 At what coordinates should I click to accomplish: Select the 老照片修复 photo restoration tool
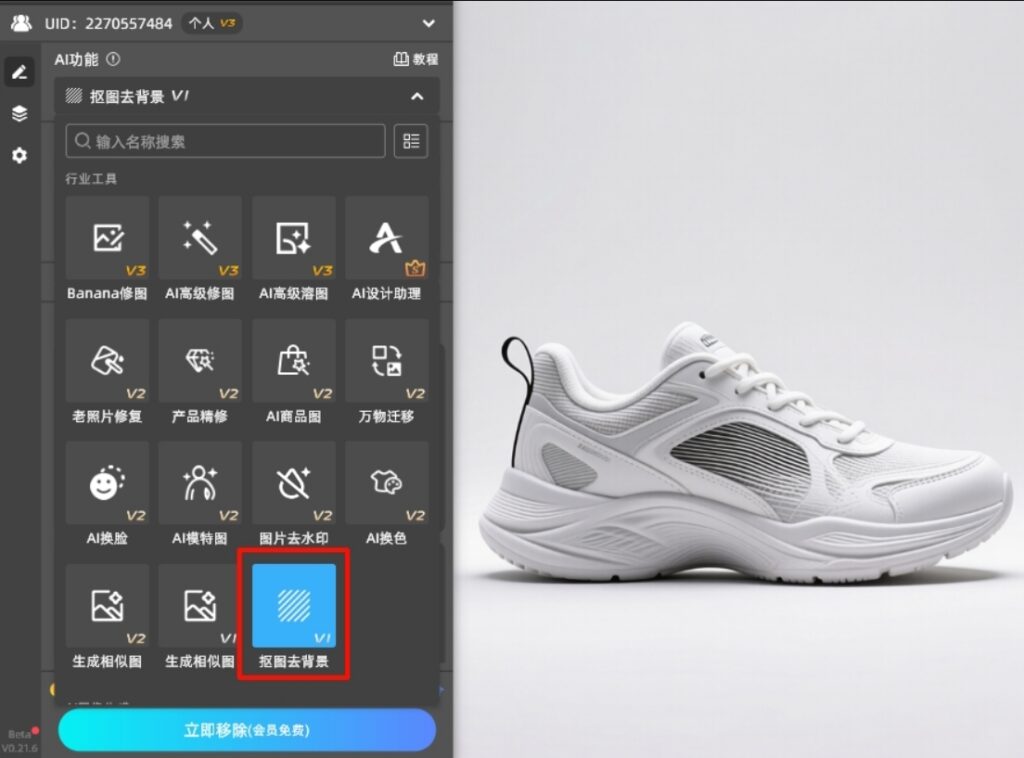pyautogui.click(x=107, y=362)
